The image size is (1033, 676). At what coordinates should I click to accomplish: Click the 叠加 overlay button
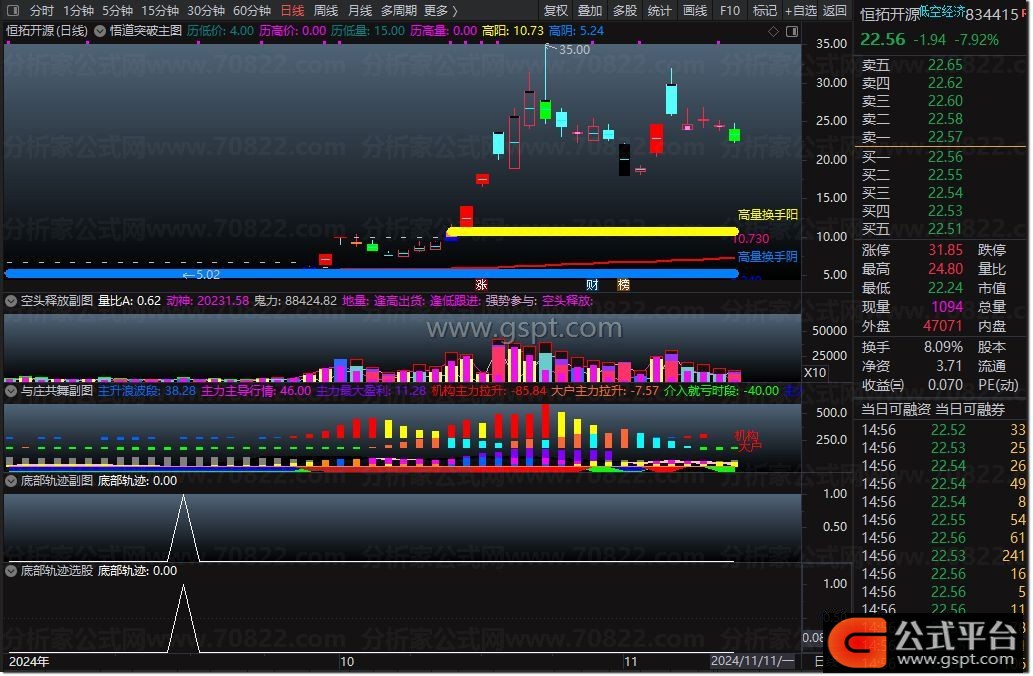[590, 11]
